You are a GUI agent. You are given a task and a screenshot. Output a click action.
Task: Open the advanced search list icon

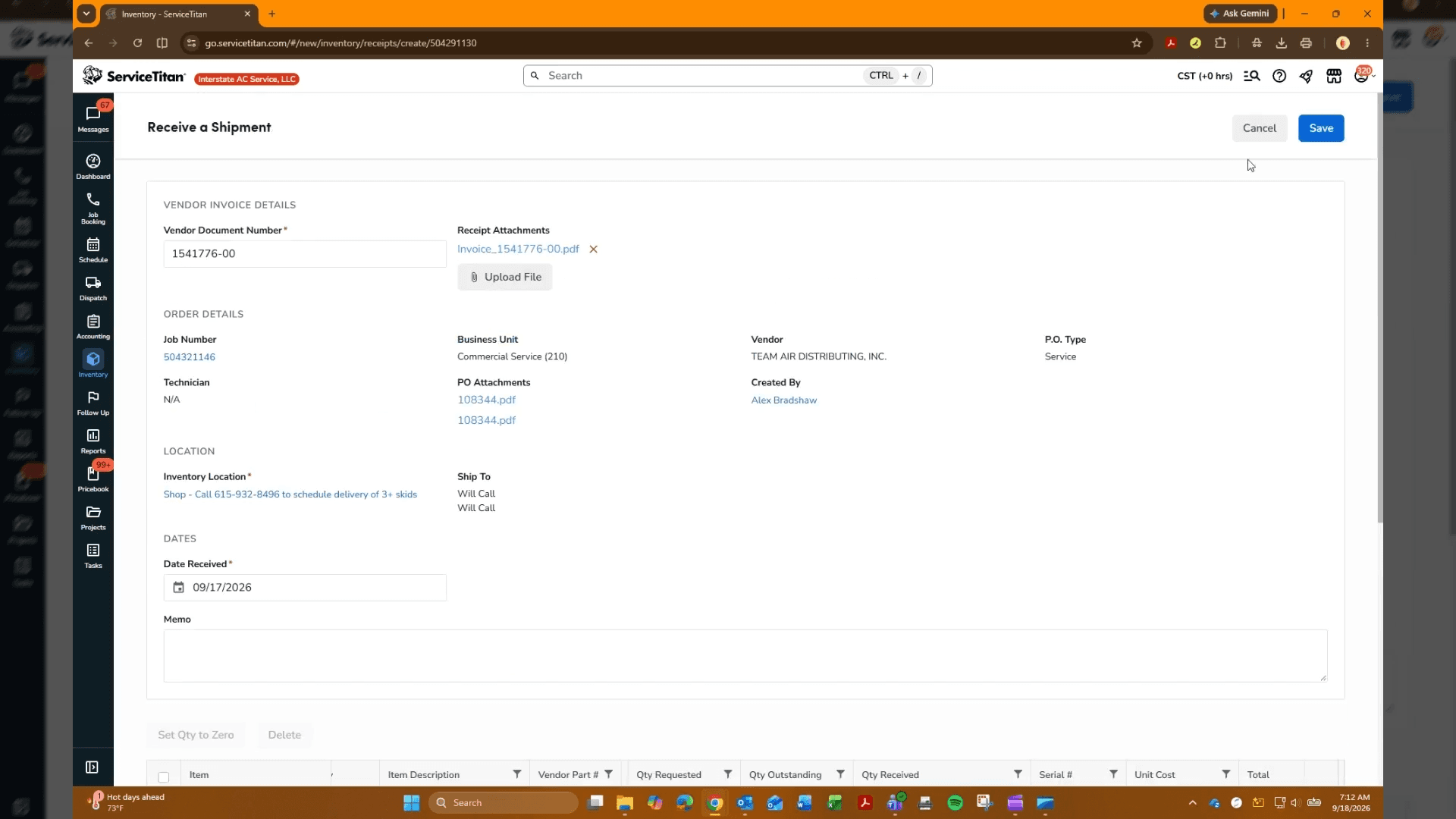point(1252,76)
